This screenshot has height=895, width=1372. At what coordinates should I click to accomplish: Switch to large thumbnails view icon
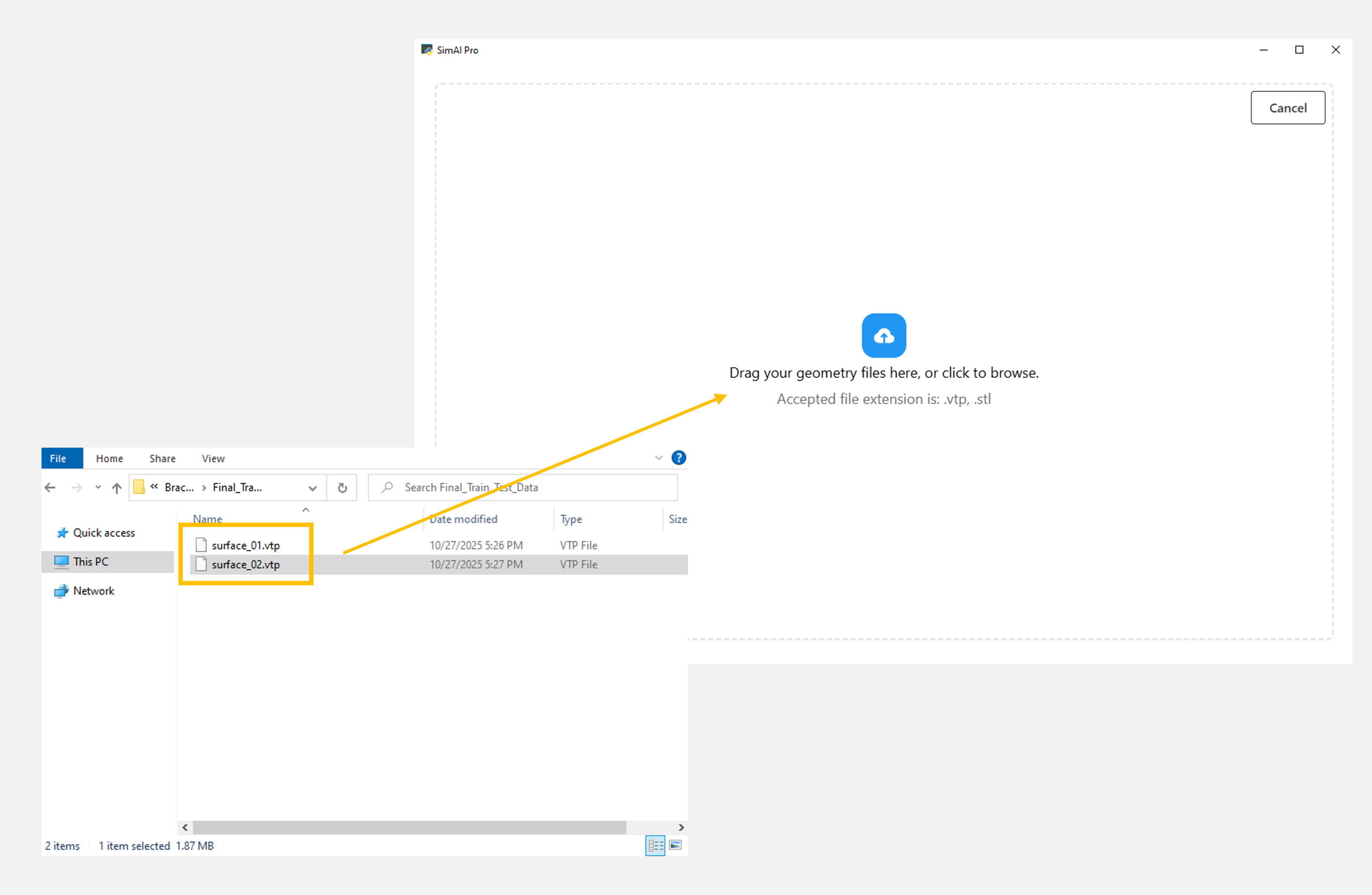click(676, 845)
